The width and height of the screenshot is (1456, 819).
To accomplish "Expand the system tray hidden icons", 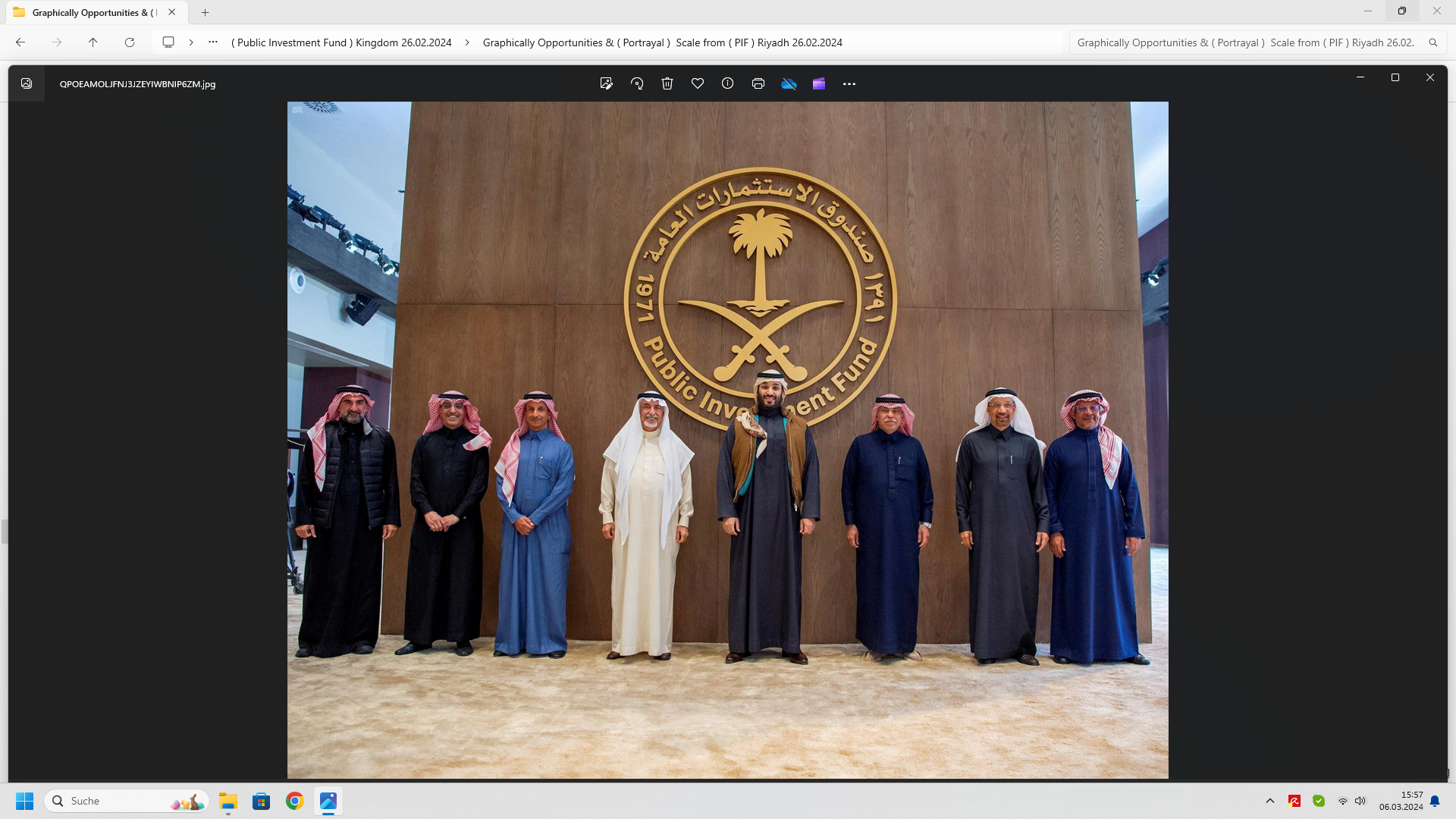I will [1270, 801].
